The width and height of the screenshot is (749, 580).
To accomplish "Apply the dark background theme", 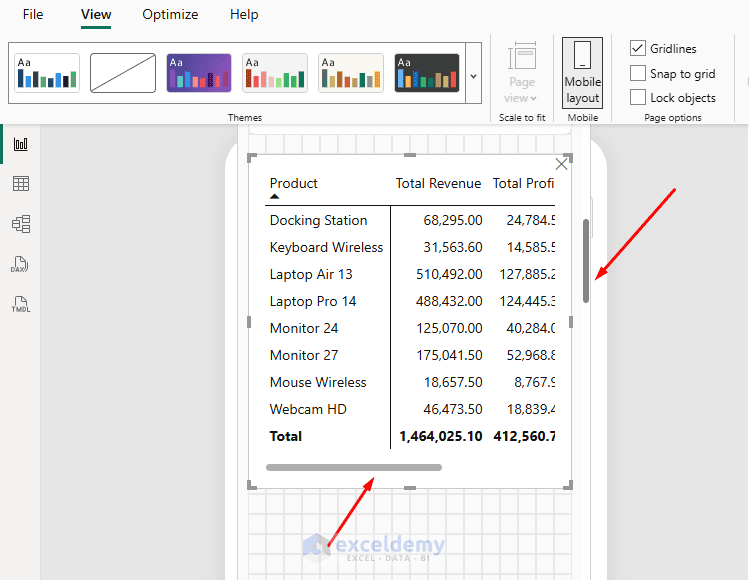I will [x=427, y=73].
